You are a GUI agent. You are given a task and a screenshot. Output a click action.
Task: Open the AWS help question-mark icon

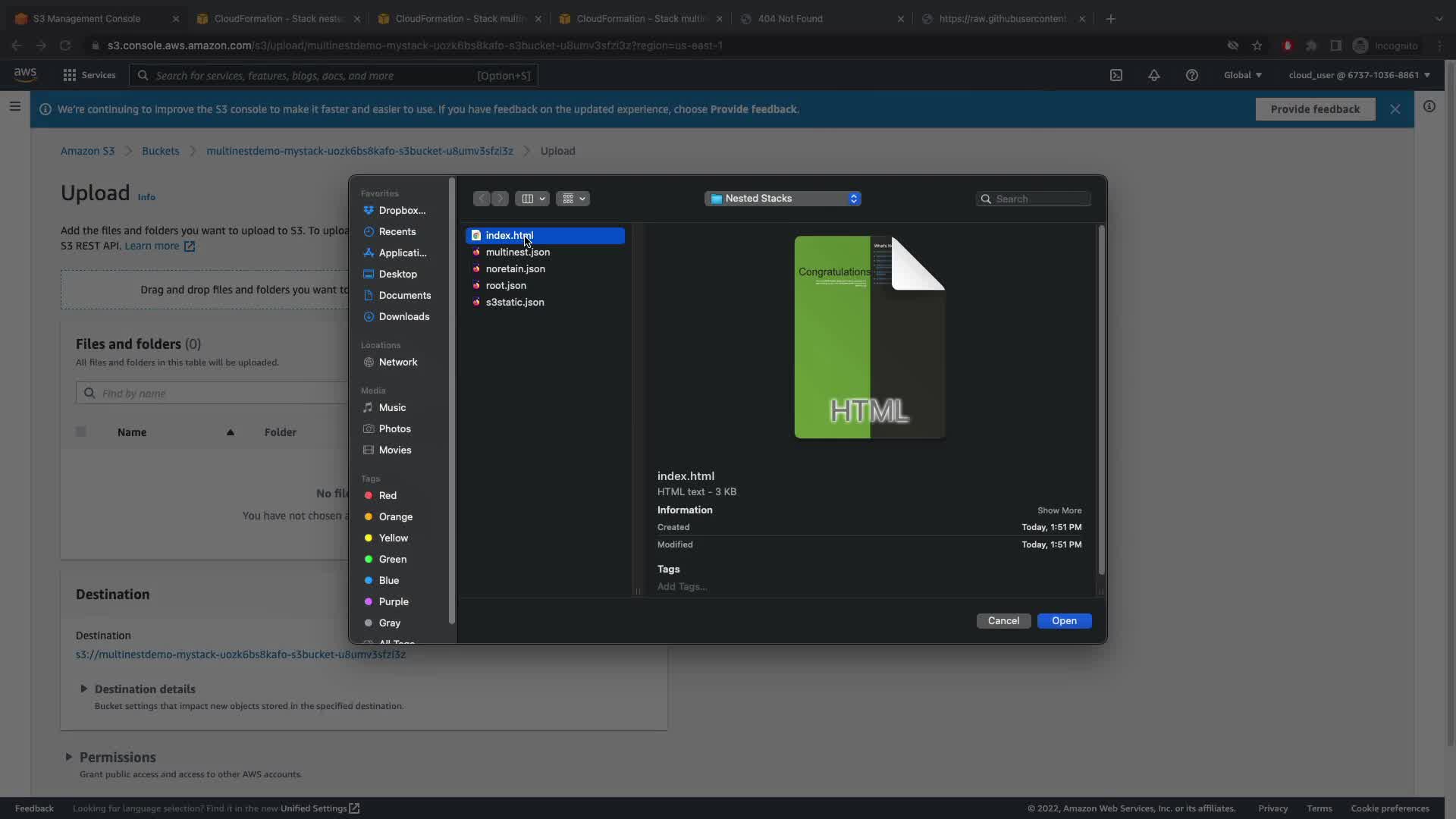point(1191,75)
